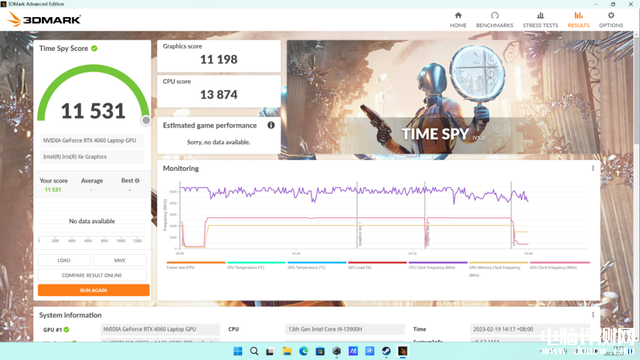Click the gauge end knob on score arc

click(x=146, y=120)
